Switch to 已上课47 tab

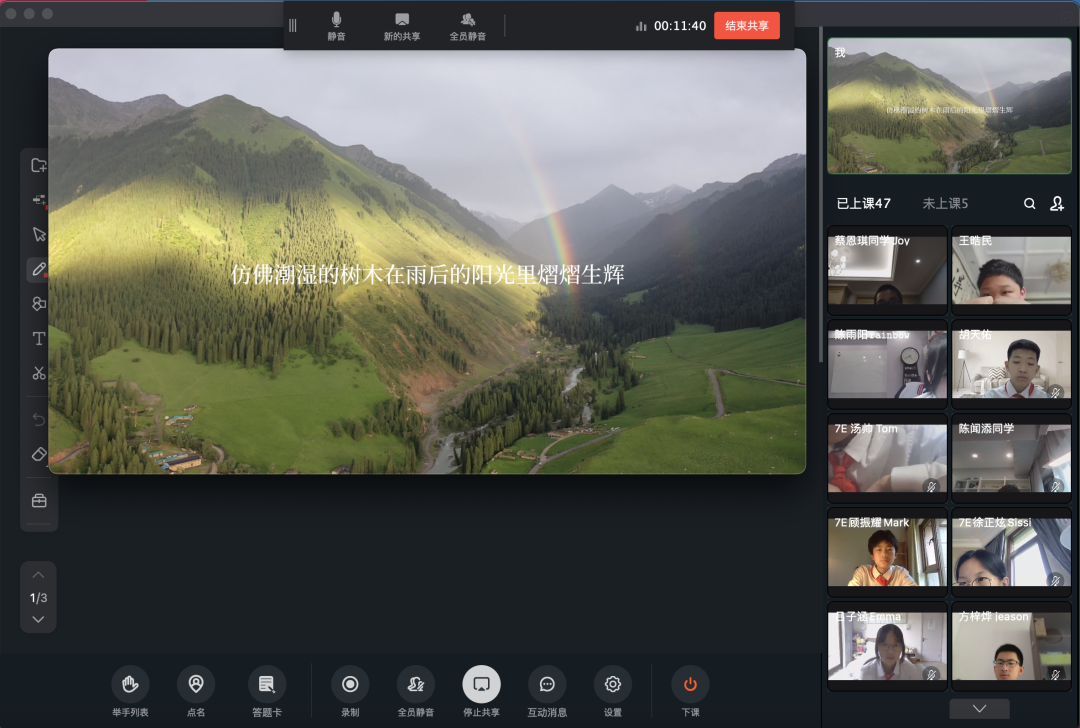pyautogui.click(x=863, y=203)
